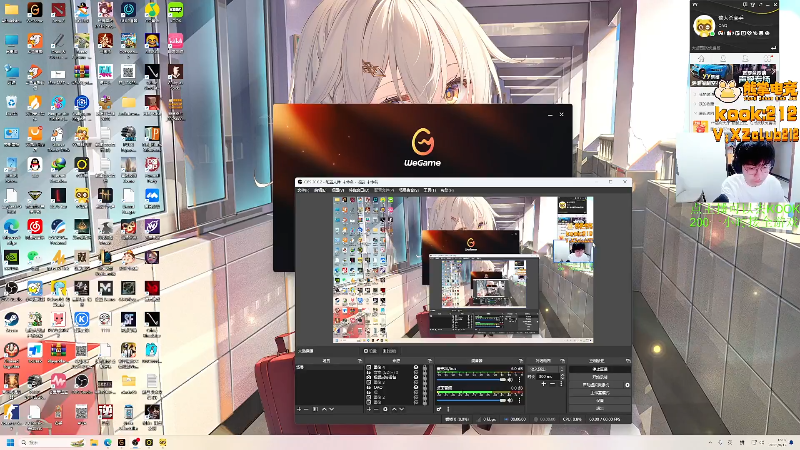Open source properties gear icon in OBS
The image size is (800, 450).
pyautogui.click(x=385, y=409)
